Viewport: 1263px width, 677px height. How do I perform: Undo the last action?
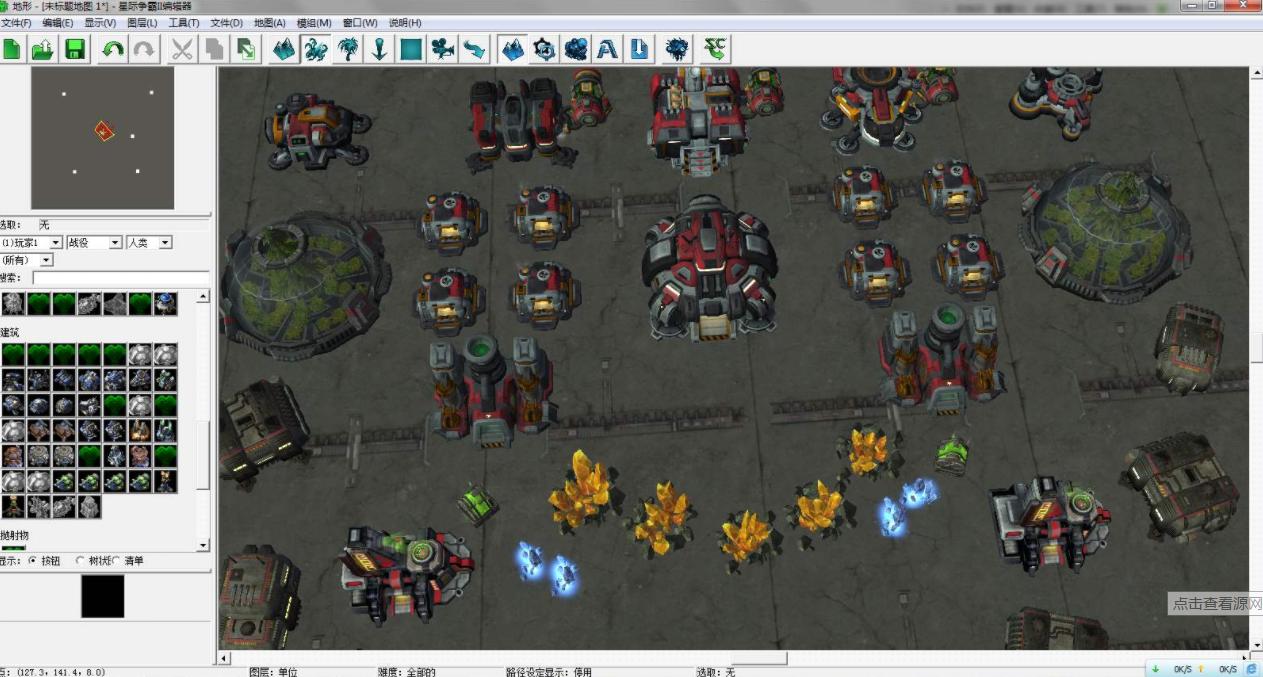pyautogui.click(x=112, y=48)
